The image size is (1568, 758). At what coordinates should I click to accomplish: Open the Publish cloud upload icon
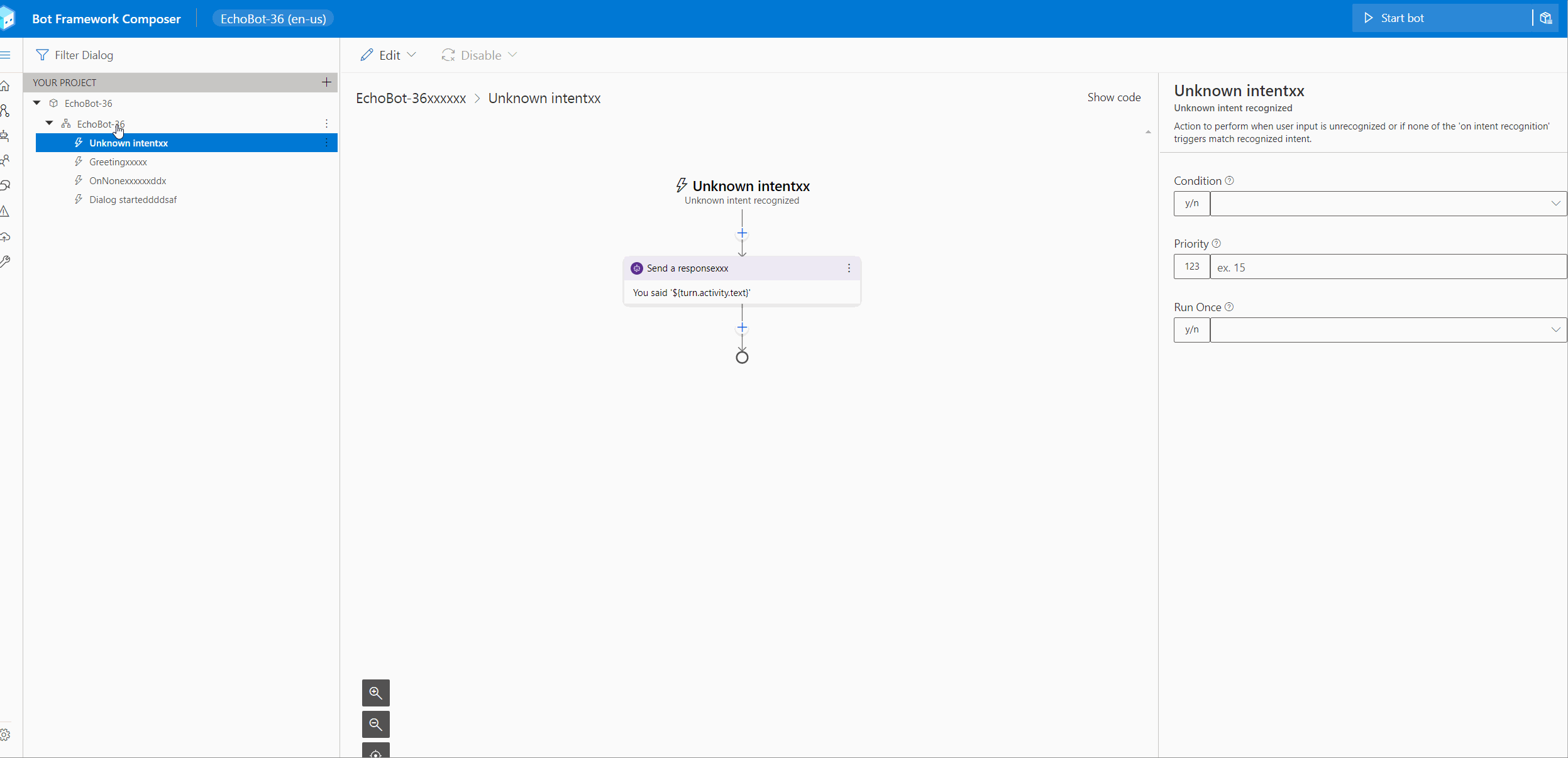pyautogui.click(x=5, y=237)
